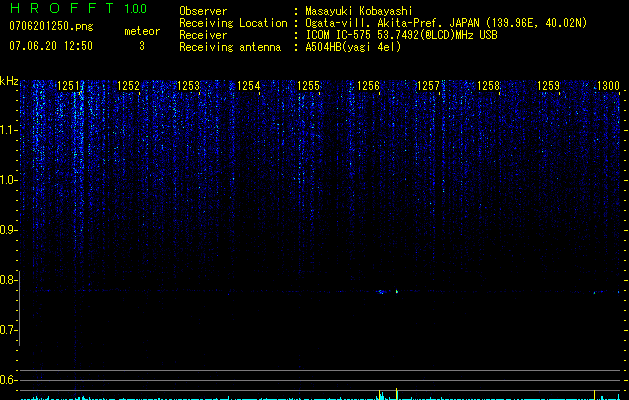Click the kHz axis unit label

(x=9, y=81)
